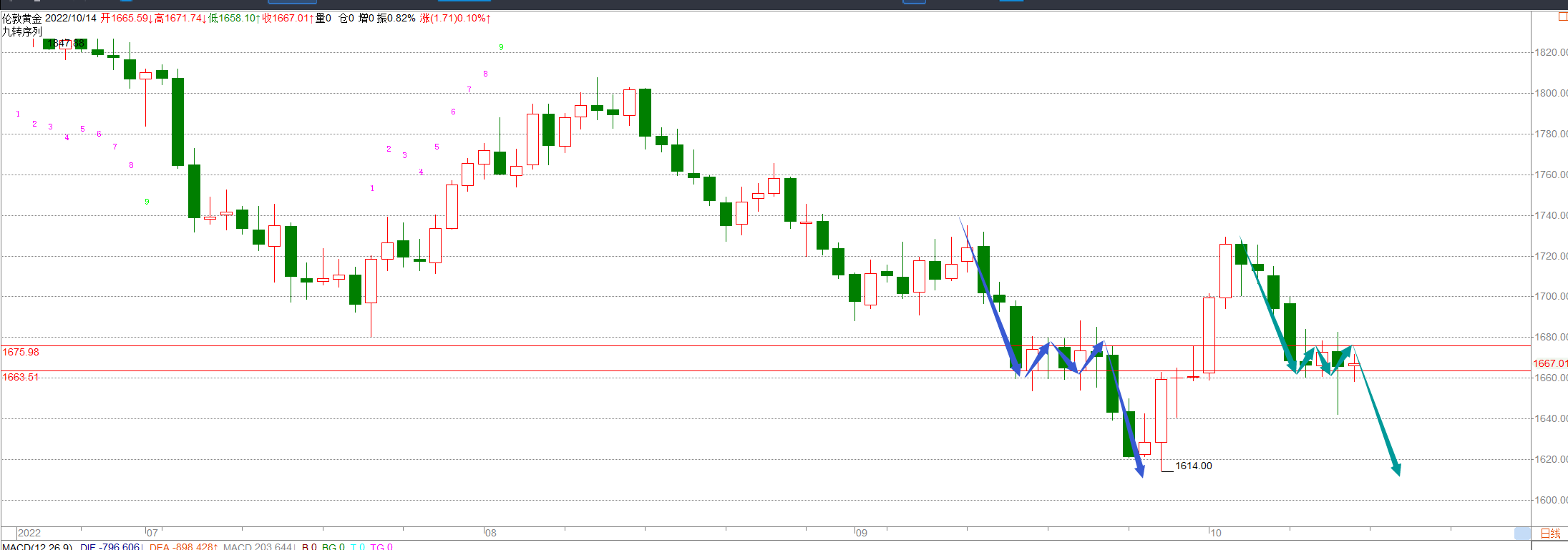This screenshot has height=550, width=1568.
Task: Click the 日线 period button
Action: click(1550, 534)
